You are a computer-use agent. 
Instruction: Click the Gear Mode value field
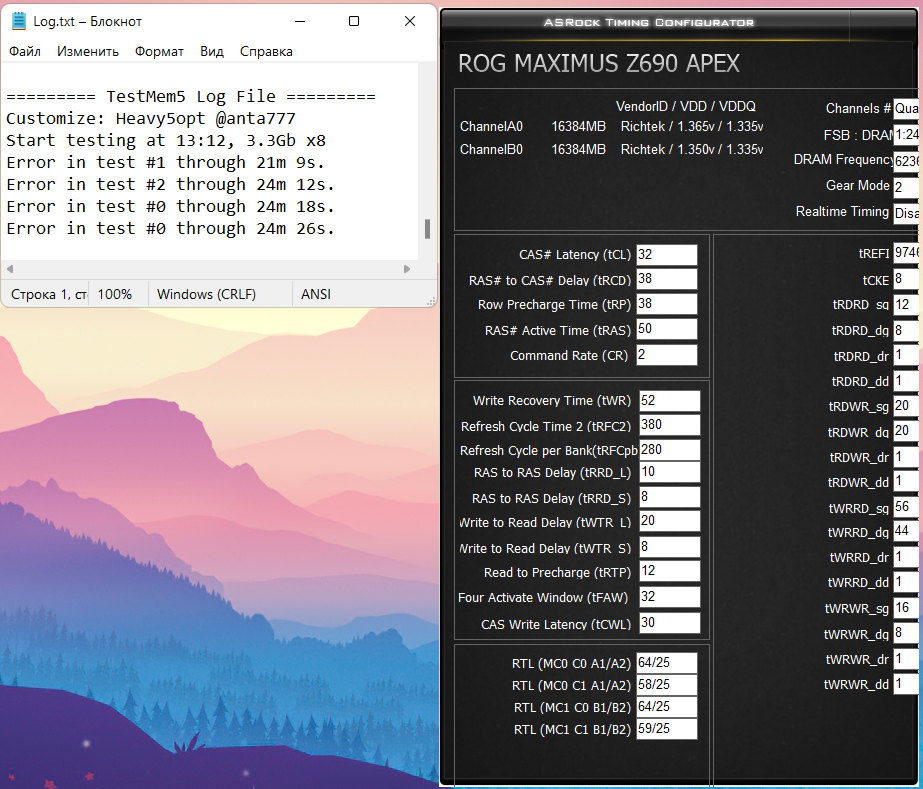tap(907, 187)
